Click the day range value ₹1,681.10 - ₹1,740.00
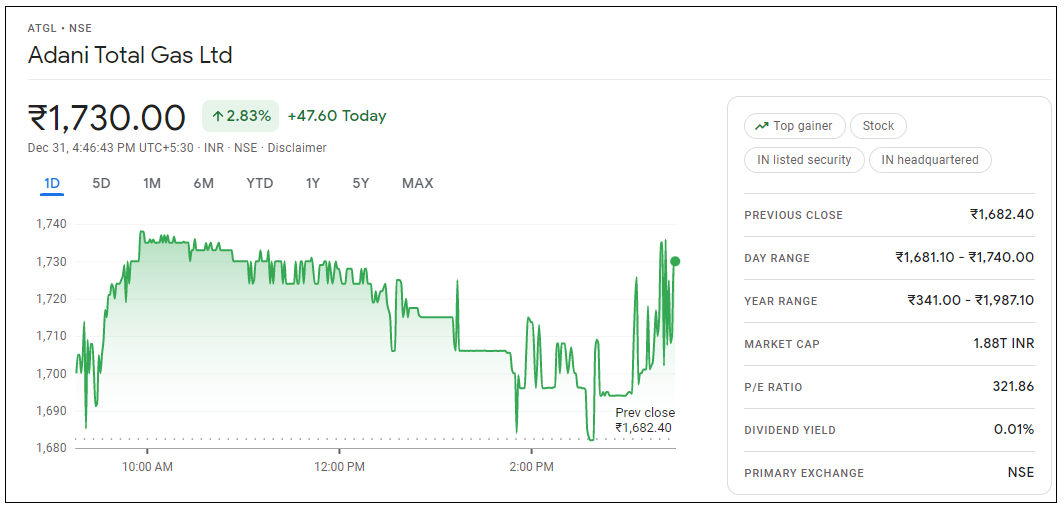The width and height of the screenshot is (1064, 509). pos(964,257)
